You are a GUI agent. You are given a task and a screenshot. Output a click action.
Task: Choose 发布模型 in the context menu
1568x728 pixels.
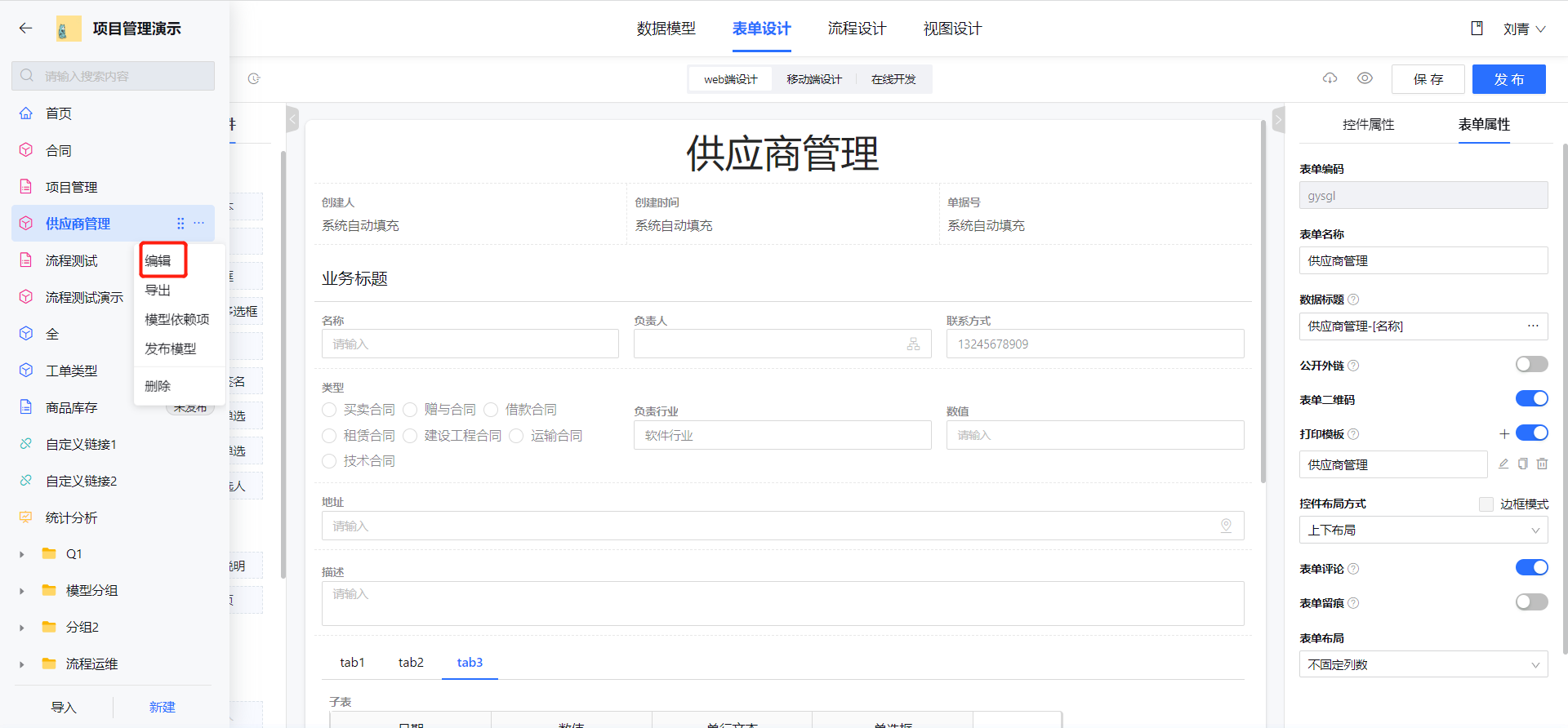(171, 349)
